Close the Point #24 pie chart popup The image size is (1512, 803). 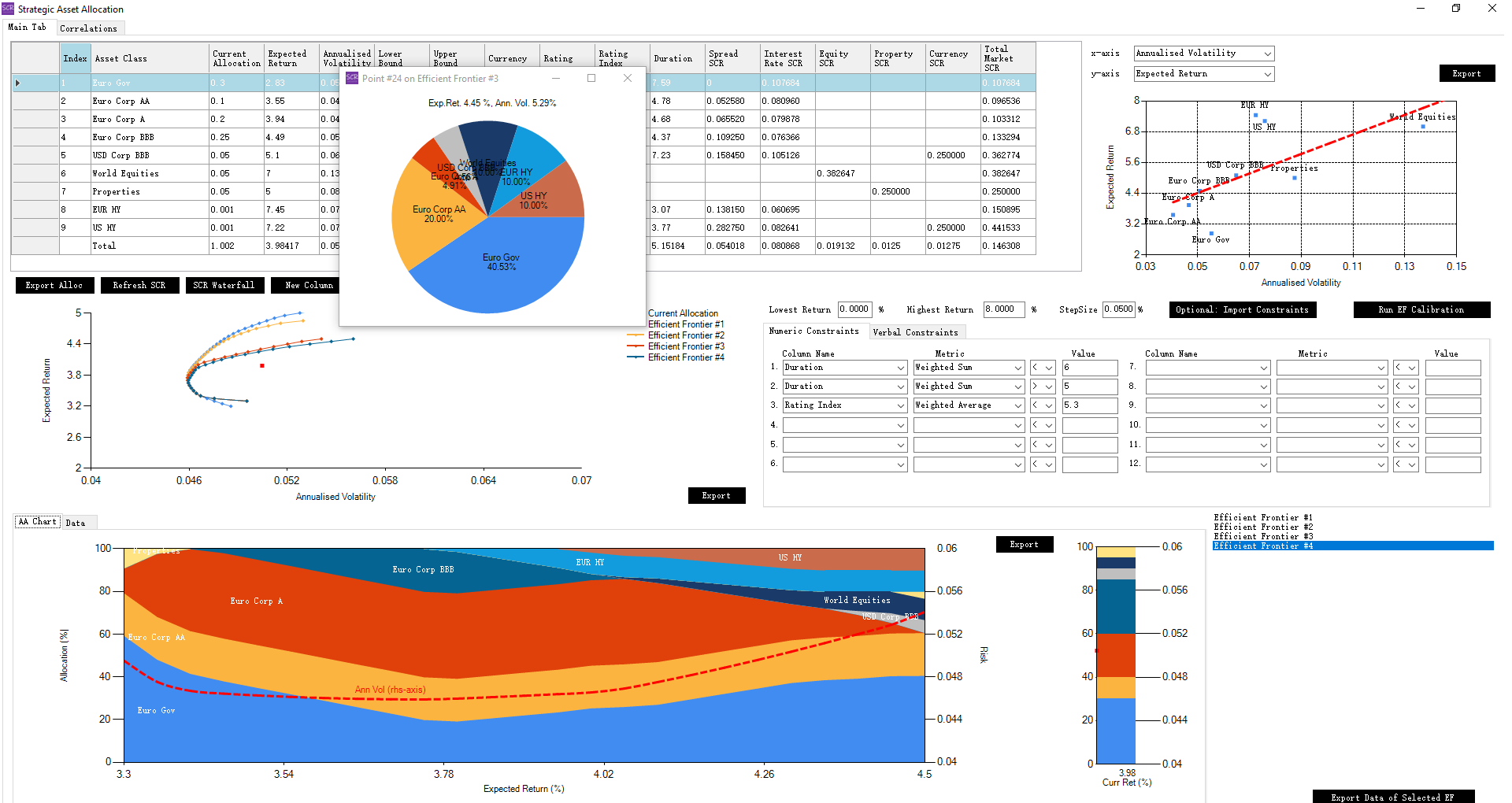[628, 78]
